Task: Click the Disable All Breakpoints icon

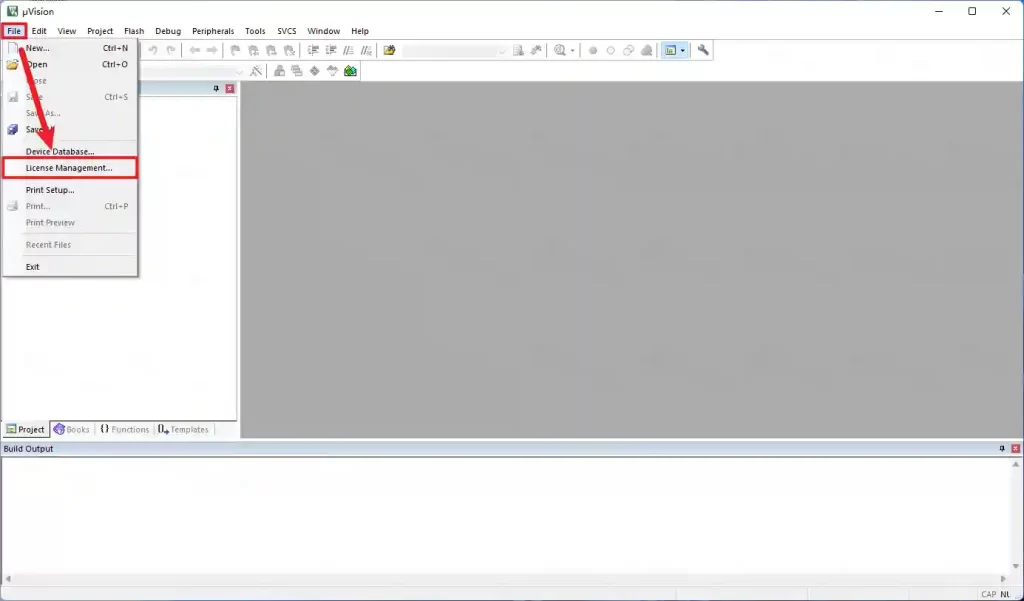Action: pos(628,50)
